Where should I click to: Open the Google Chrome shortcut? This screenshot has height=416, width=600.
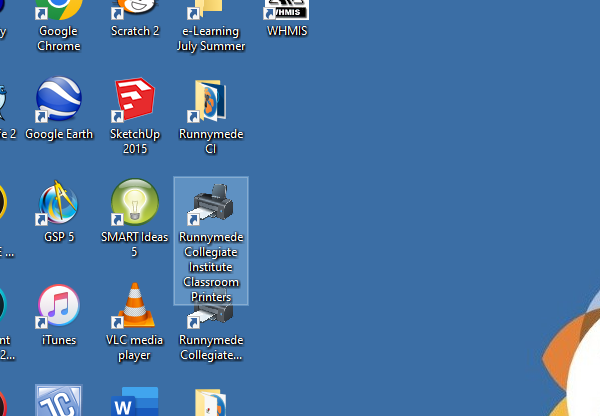pyautogui.click(x=59, y=10)
